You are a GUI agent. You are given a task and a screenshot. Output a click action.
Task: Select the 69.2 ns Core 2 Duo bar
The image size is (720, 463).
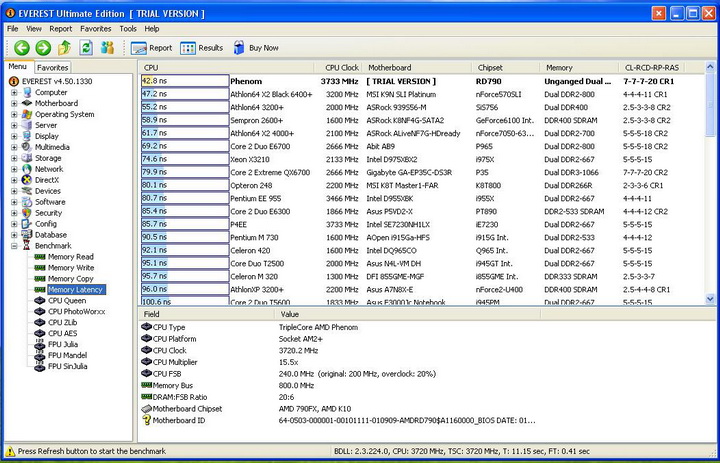tap(185, 147)
